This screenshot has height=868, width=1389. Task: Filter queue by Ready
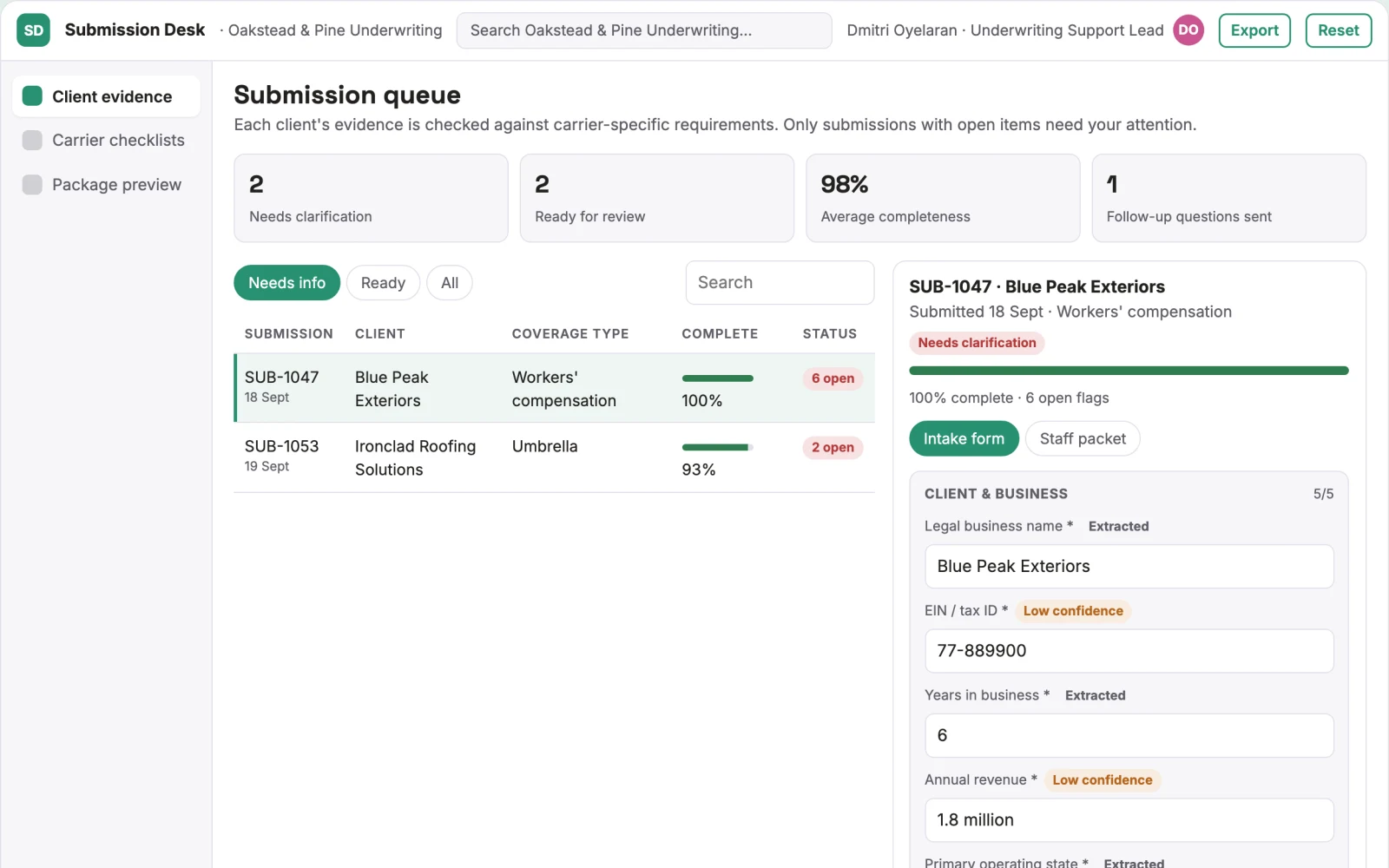383,283
